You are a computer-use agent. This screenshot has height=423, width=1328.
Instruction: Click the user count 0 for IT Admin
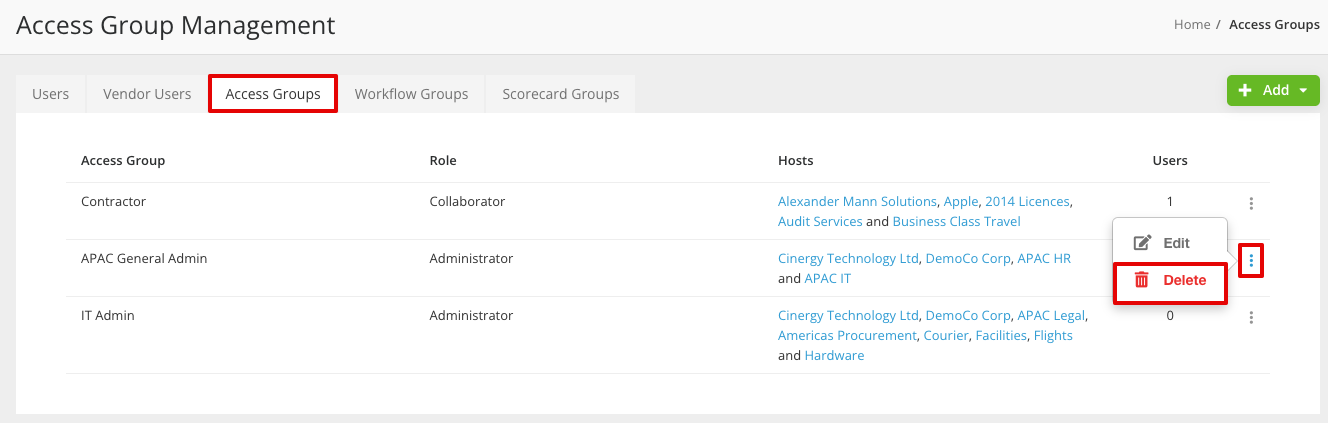[1170, 315]
